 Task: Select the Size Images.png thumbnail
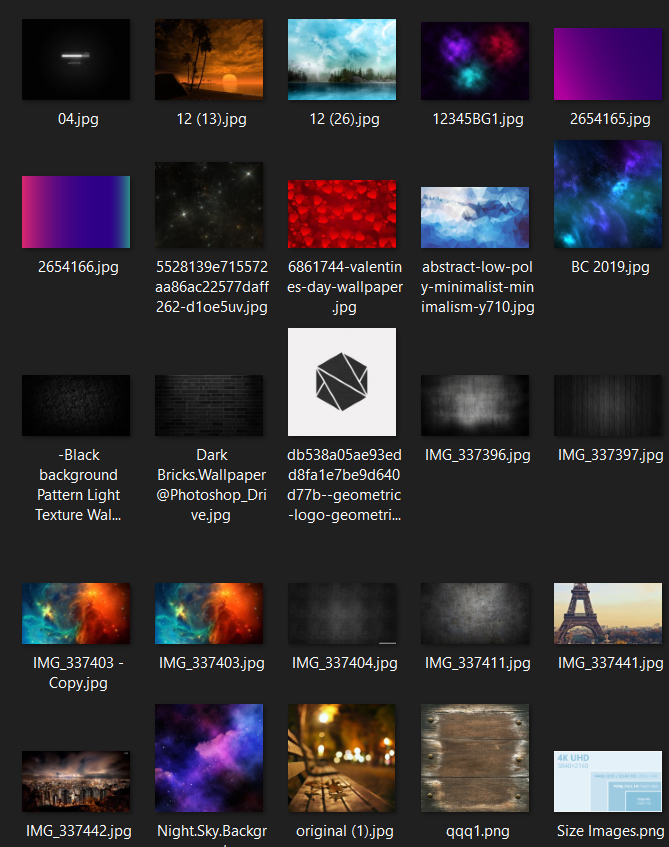608,781
